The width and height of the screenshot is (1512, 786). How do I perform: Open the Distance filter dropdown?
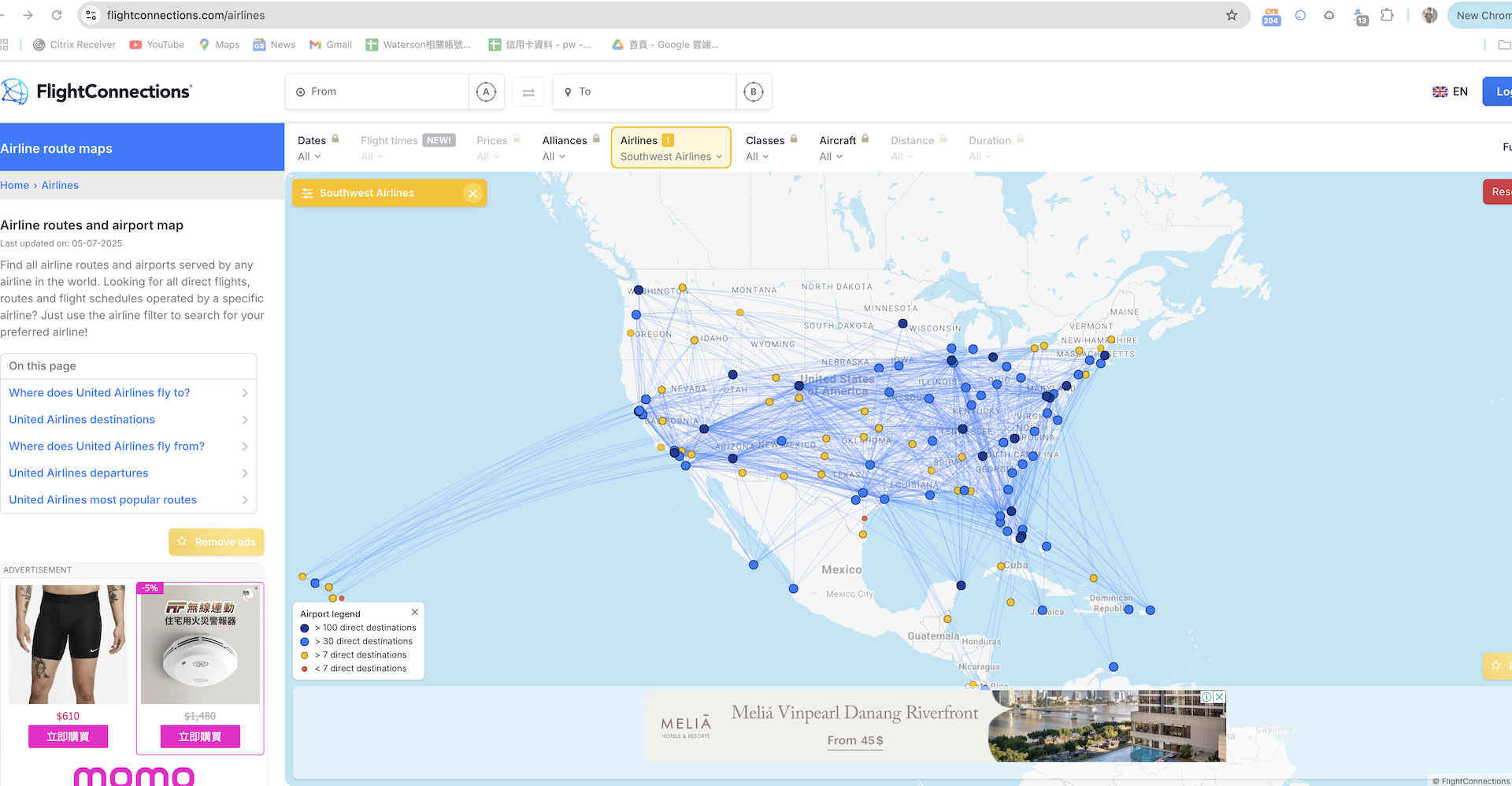pyautogui.click(x=919, y=147)
